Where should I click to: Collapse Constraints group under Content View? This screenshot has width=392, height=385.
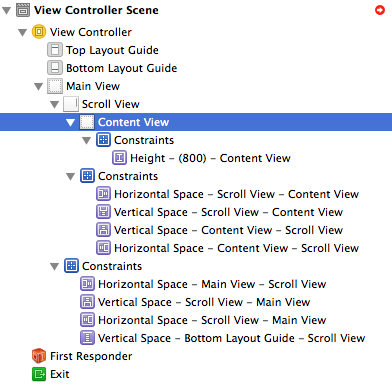coord(87,141)
